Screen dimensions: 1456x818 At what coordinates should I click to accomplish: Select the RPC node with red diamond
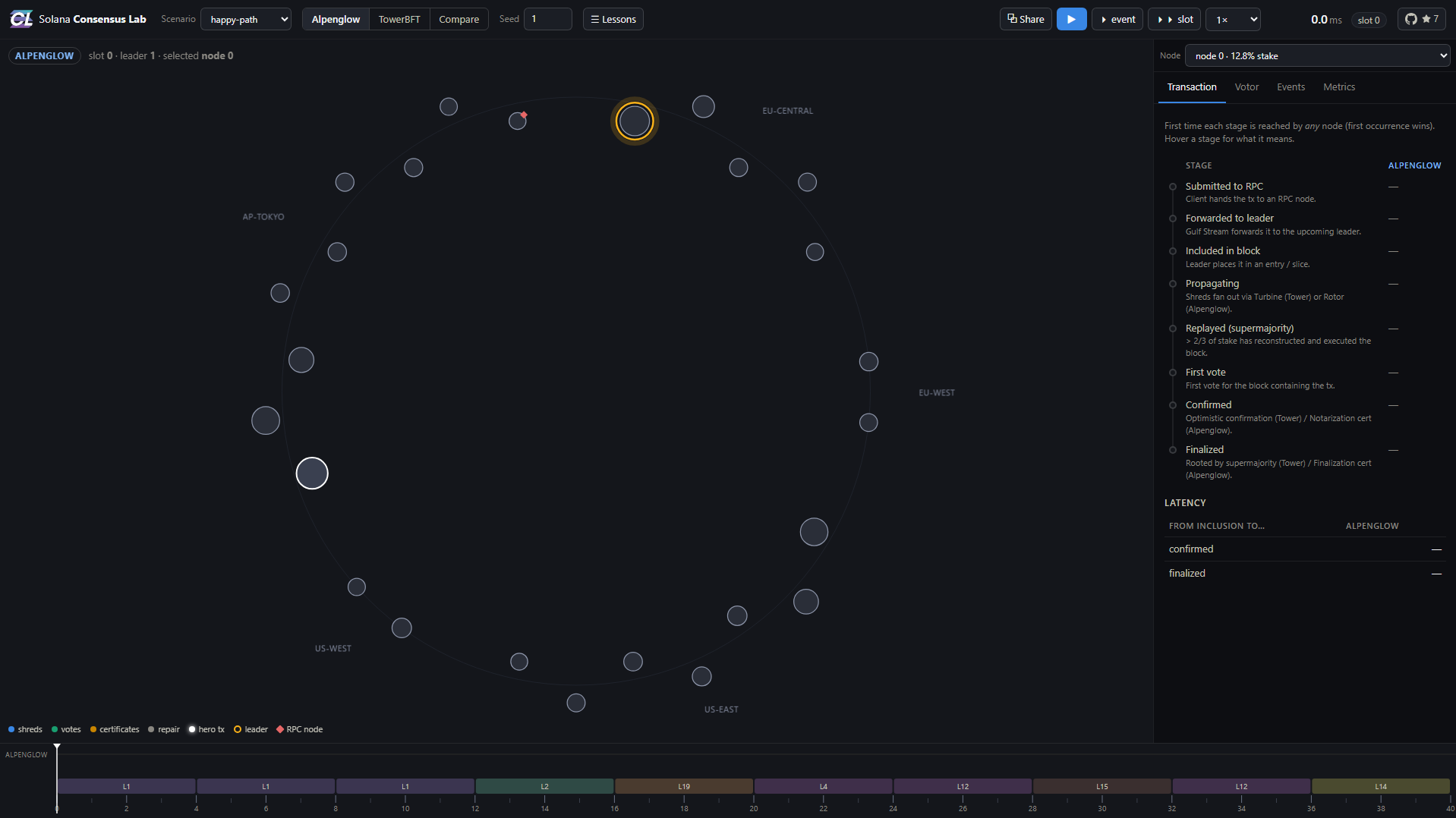518,120
